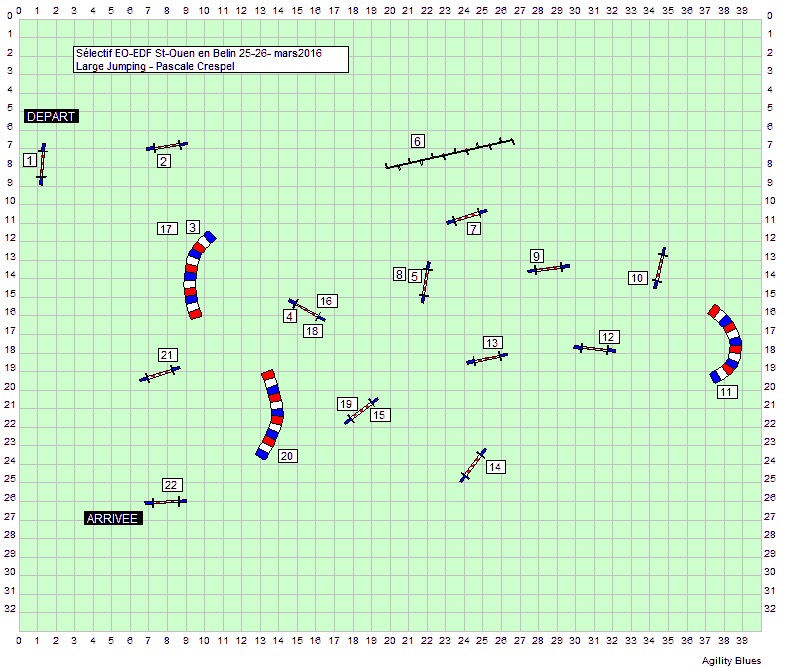This screenshot has height=667, width=800.
Task: Select the jump hurdle numbered 12
Action: coord(595,348)
